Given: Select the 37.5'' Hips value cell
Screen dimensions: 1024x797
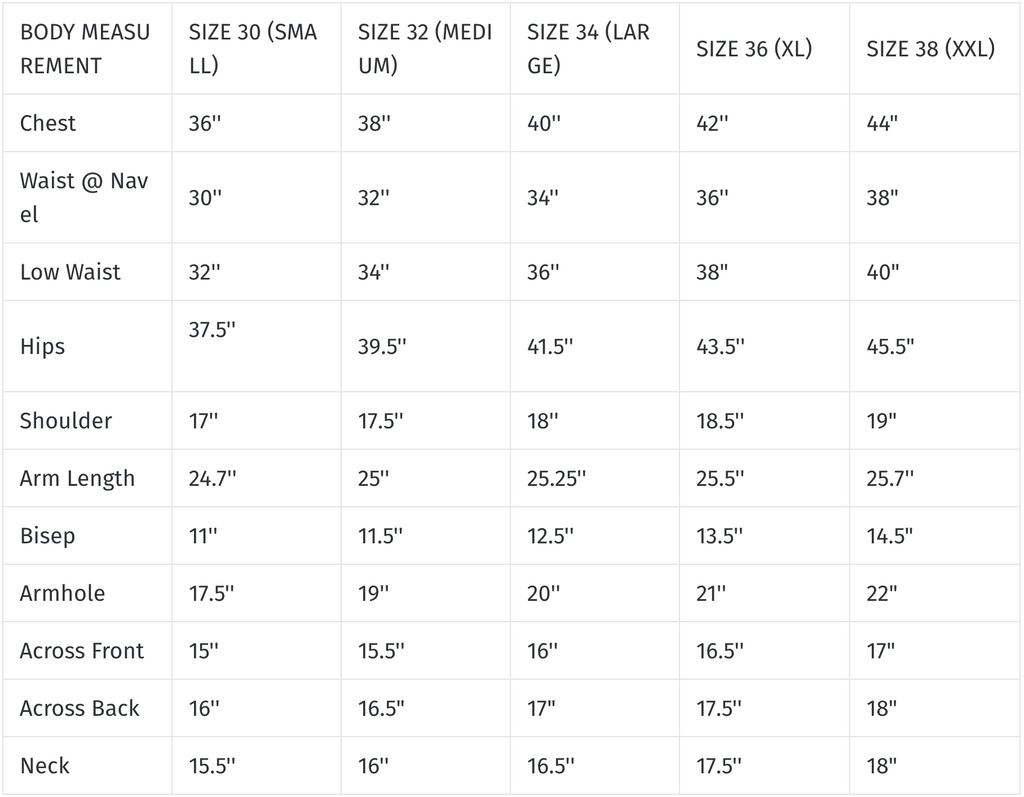Looking at the screenshot, I should click(212, 331).
